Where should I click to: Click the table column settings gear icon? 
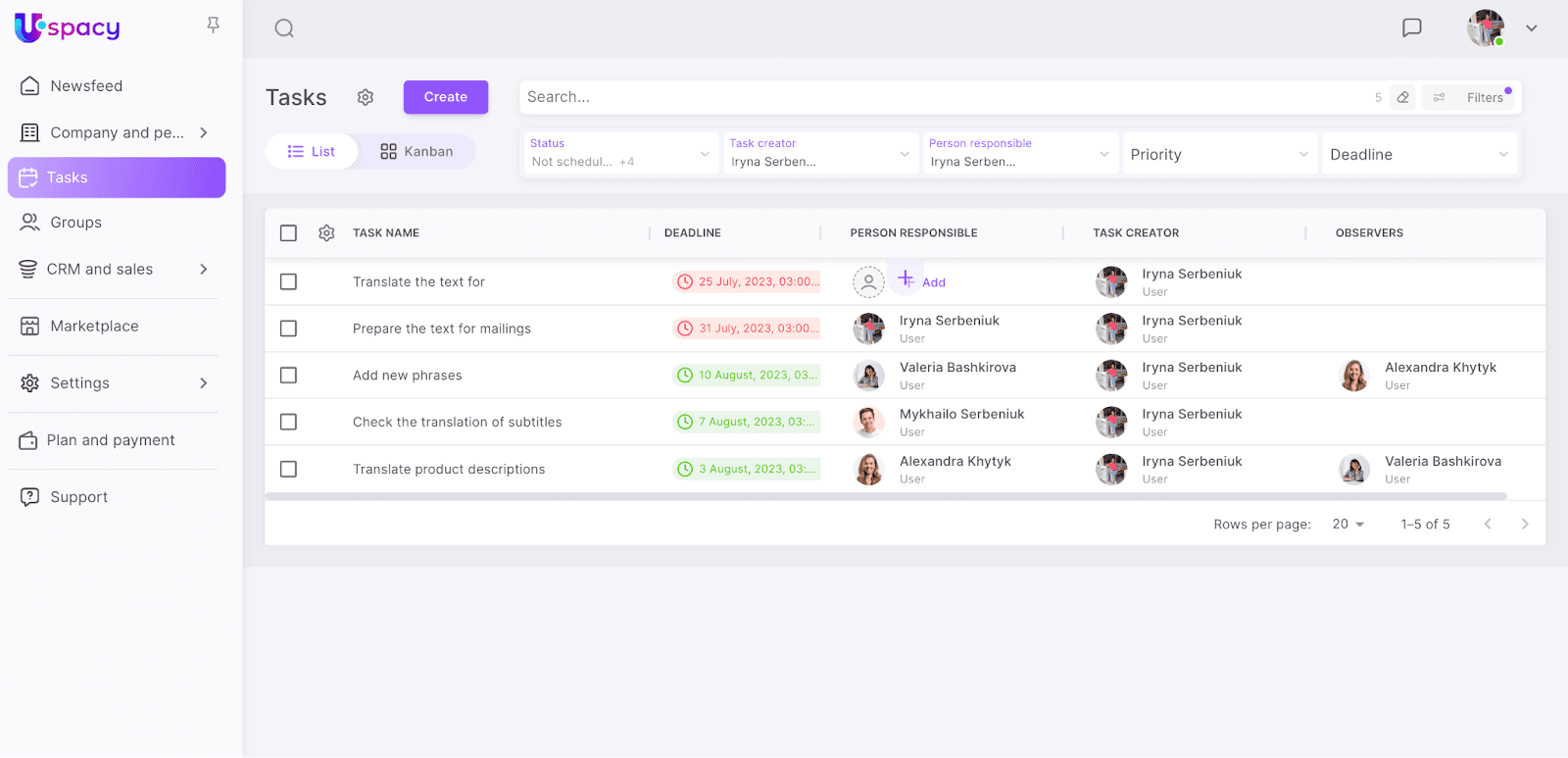326,233
